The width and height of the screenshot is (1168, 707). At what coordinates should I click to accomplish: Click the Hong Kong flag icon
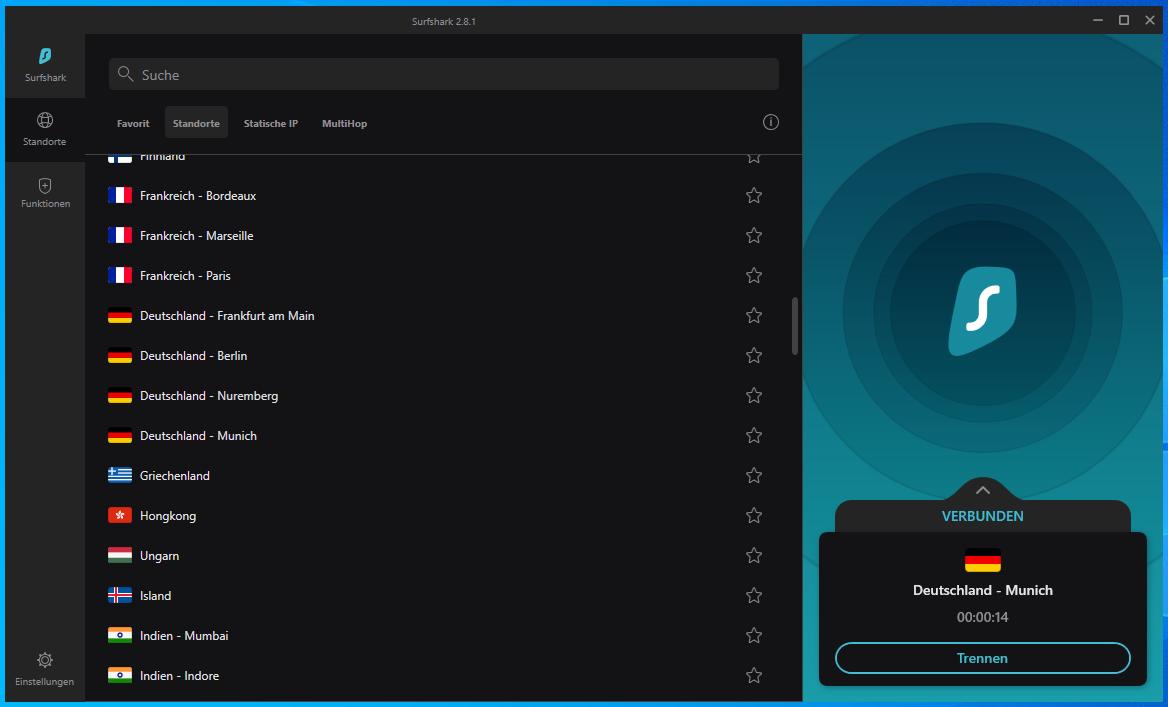click(x=120, y=516)
